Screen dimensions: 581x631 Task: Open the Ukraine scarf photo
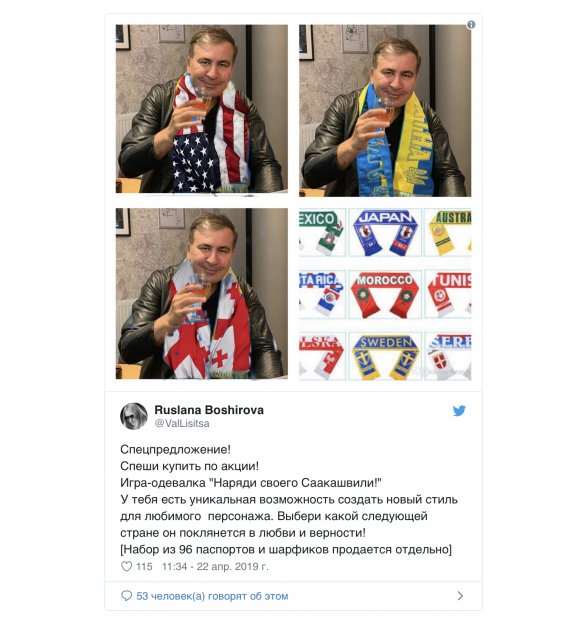[x=385, y=111]
